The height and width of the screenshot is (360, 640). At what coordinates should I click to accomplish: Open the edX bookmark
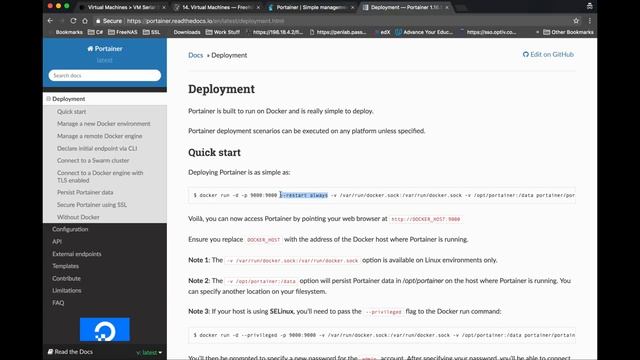pyautogui.click(x=382, y=32)
